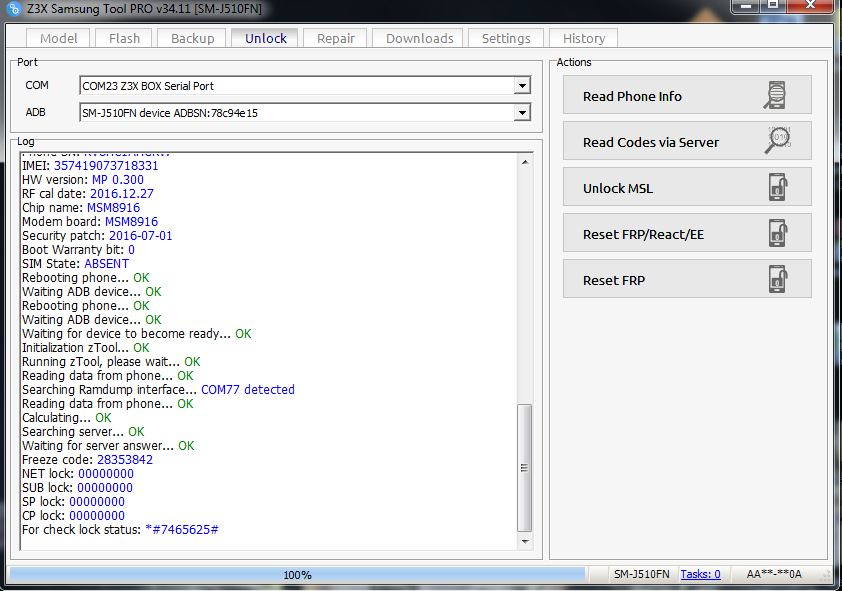Click the NET lock 00000000 line
The image size is (842, 591).
[x=78, y=474]
